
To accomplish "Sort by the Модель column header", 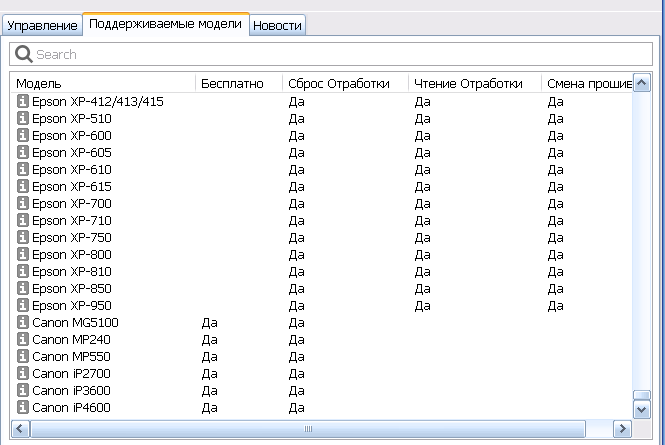I will click(x=103, y=83).
